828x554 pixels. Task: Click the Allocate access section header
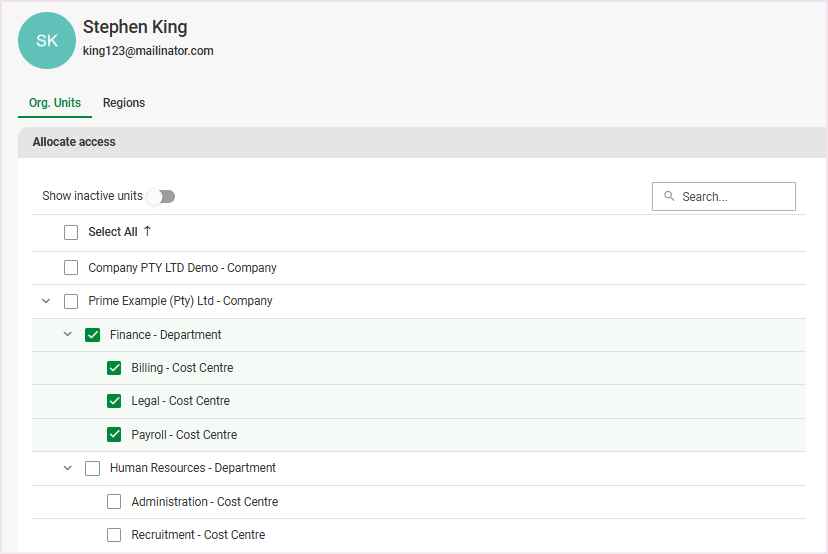[74, 142]
